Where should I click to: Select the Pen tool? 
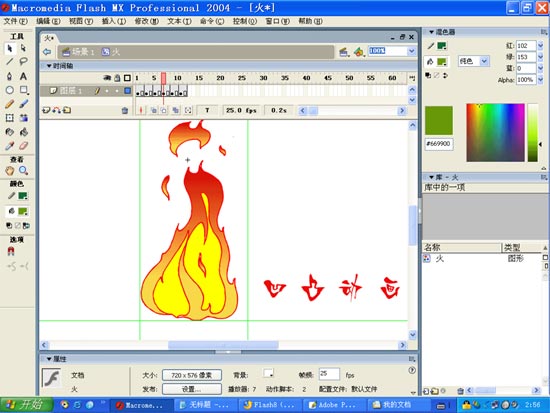[x=9, y=76]
